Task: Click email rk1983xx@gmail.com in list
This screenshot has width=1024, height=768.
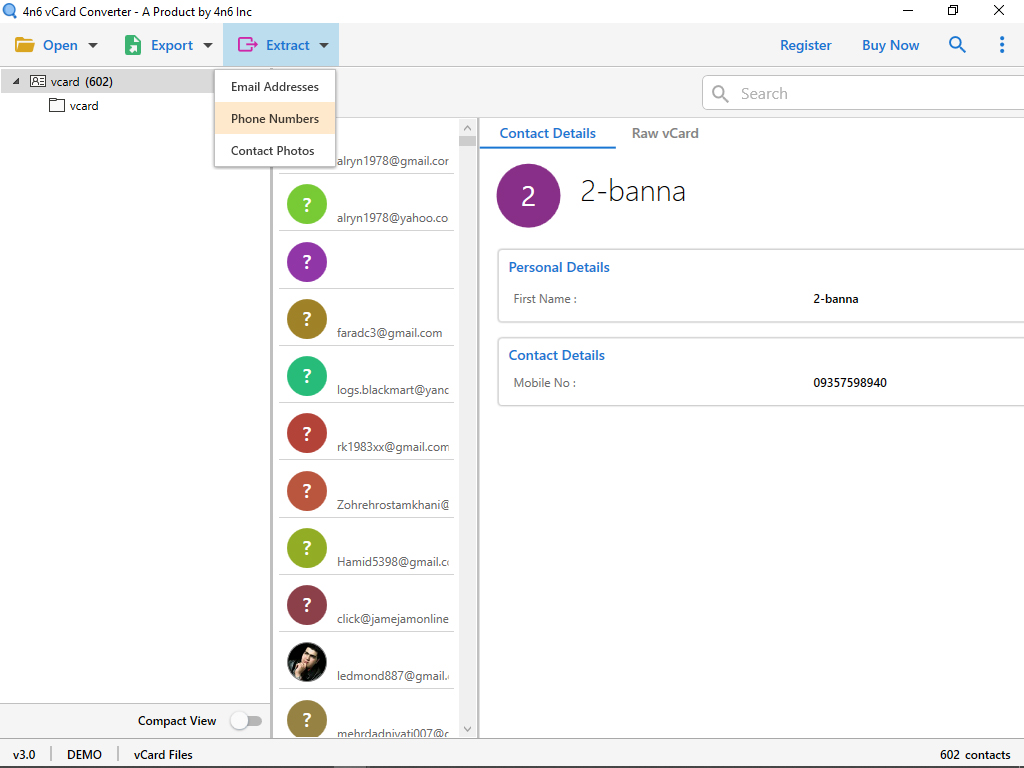Action: (392, 447)
